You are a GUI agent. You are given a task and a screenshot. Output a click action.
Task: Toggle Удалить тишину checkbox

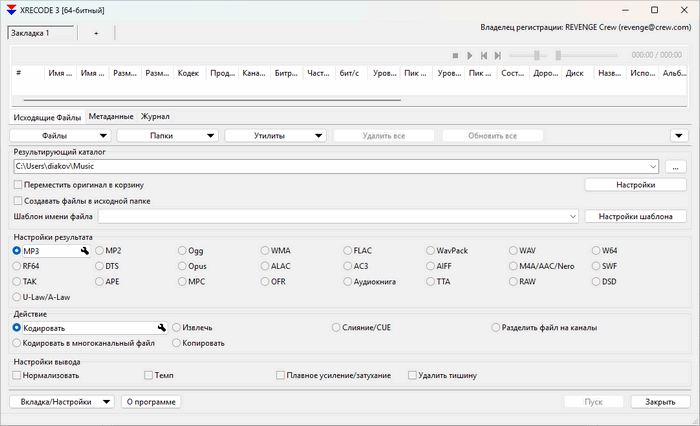[x=412, y=376]
